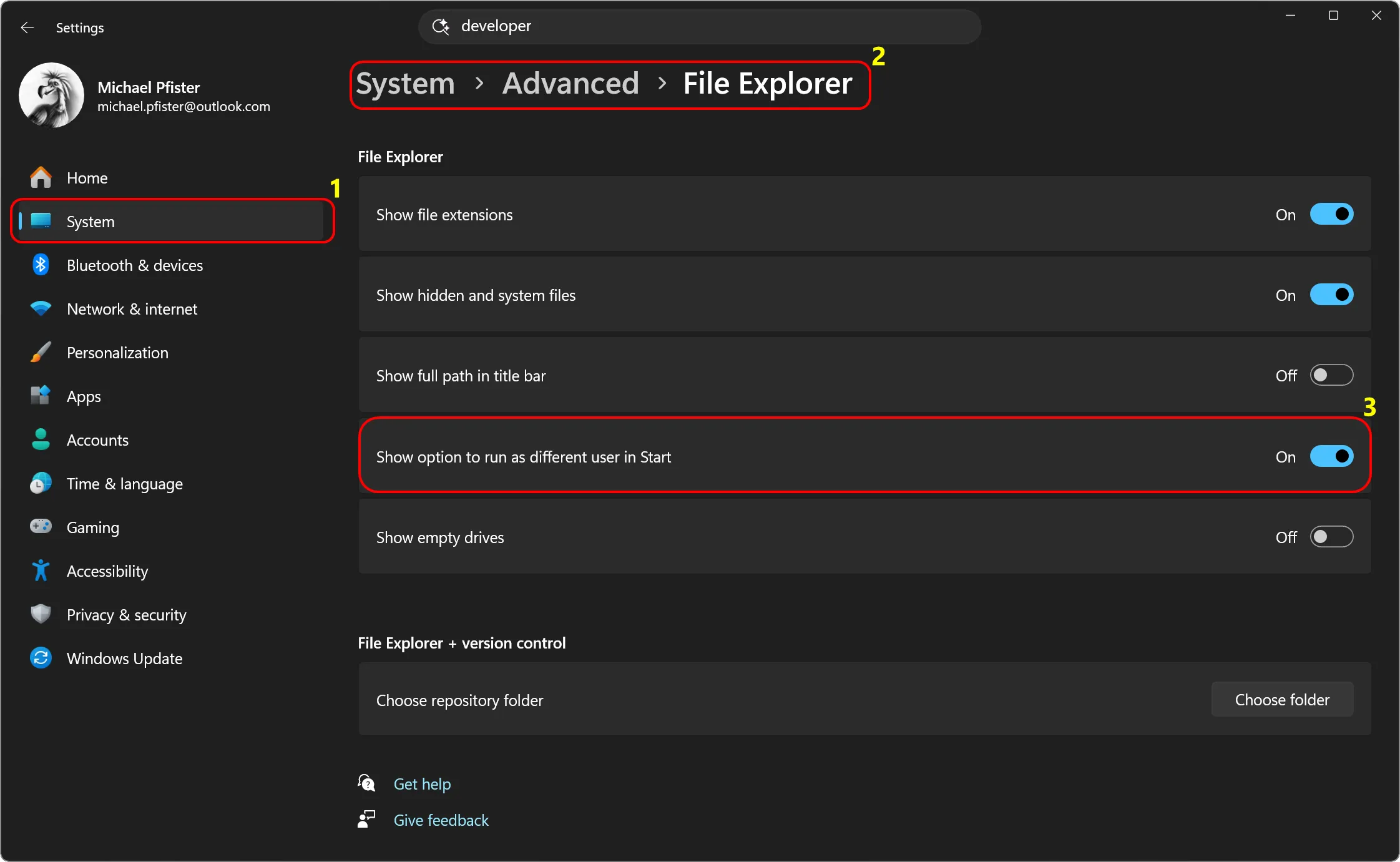Click the Windows Update sync icon
This screenshot has height=862, width=1400.
41,658
